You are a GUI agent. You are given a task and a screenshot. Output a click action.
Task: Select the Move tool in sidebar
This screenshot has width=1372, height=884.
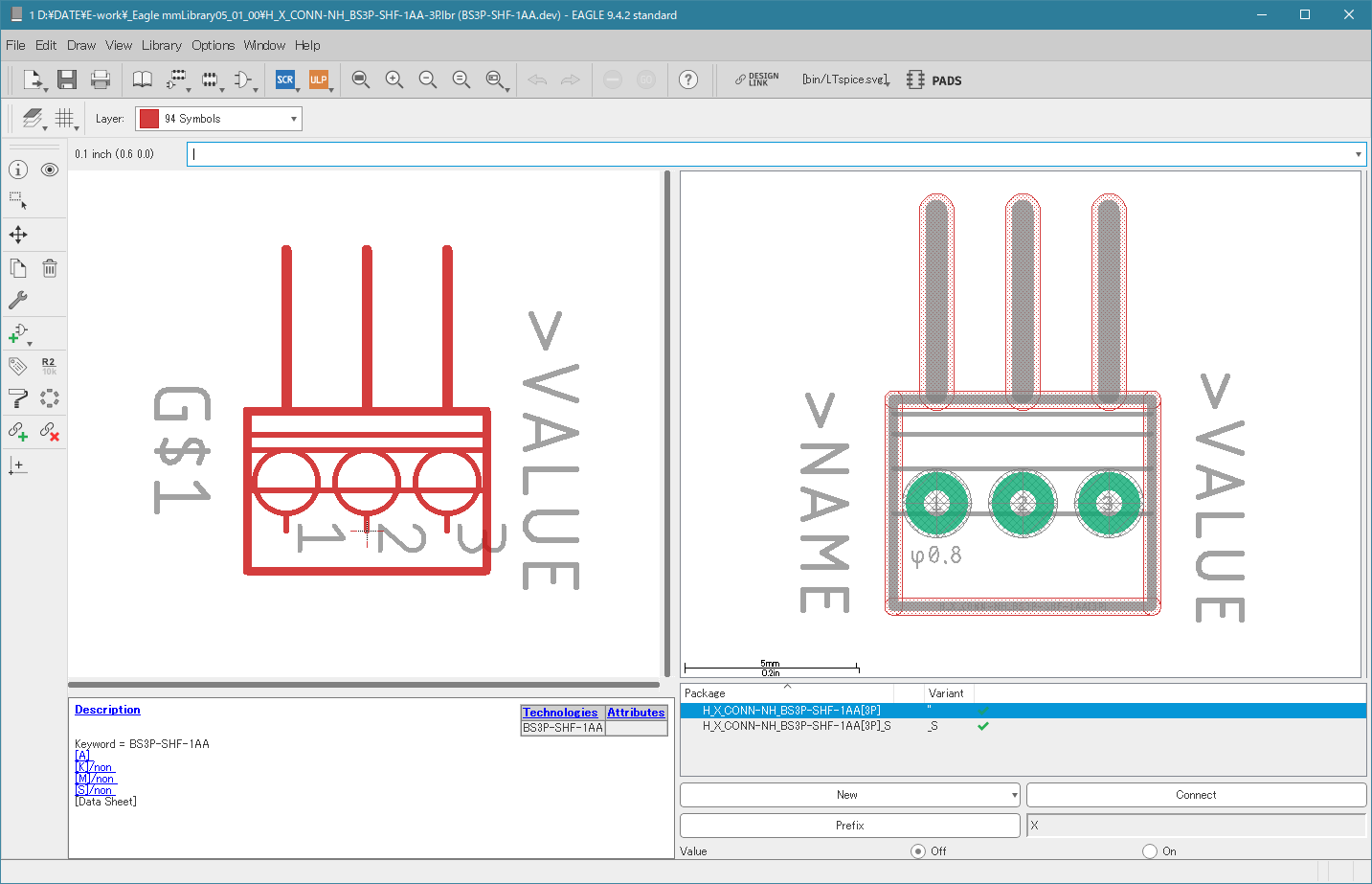(18, 235)
